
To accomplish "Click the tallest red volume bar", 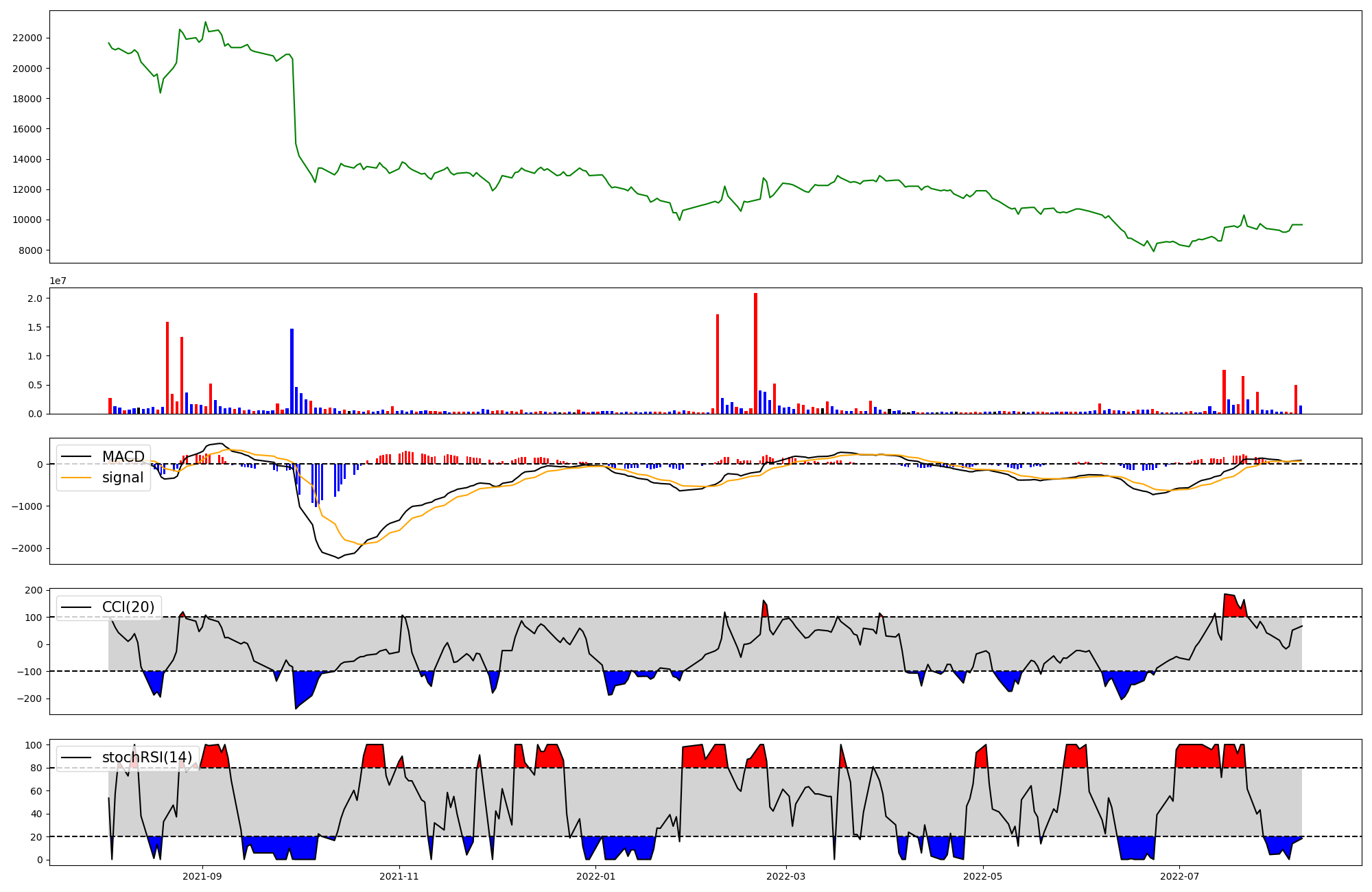I will (x=755, y=353).
